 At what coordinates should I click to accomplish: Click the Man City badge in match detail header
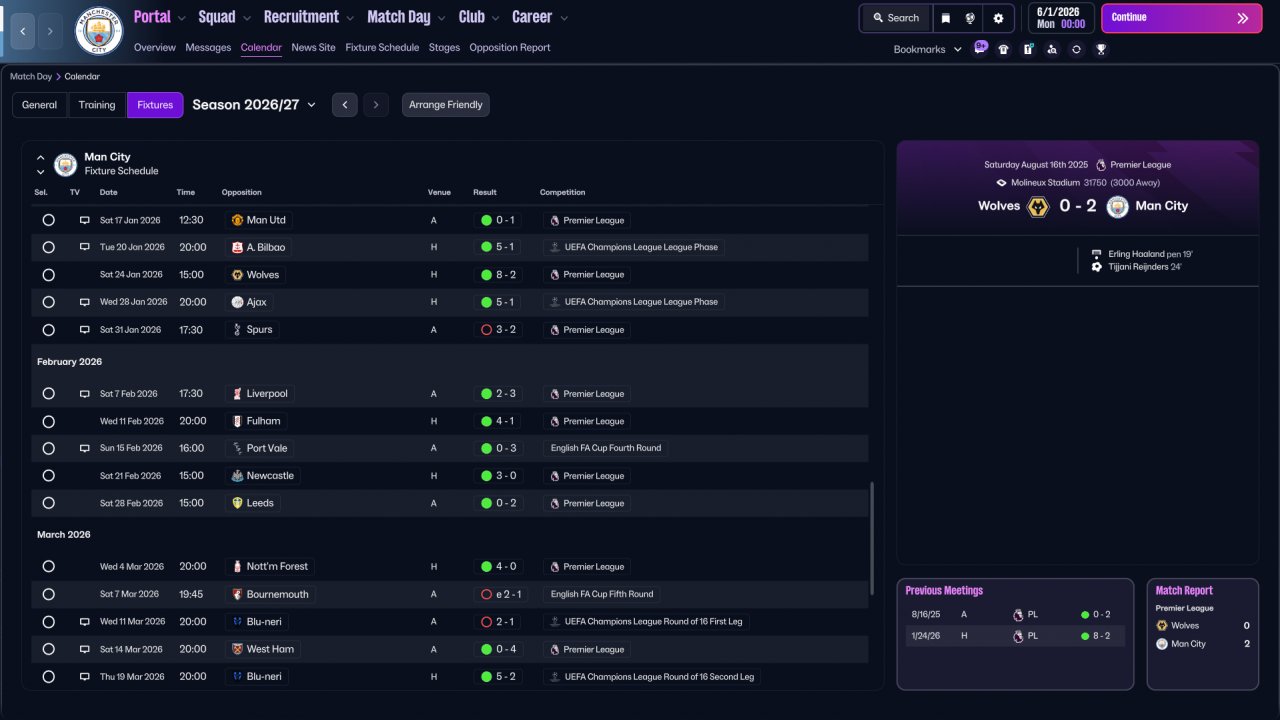click(1118, 206)
